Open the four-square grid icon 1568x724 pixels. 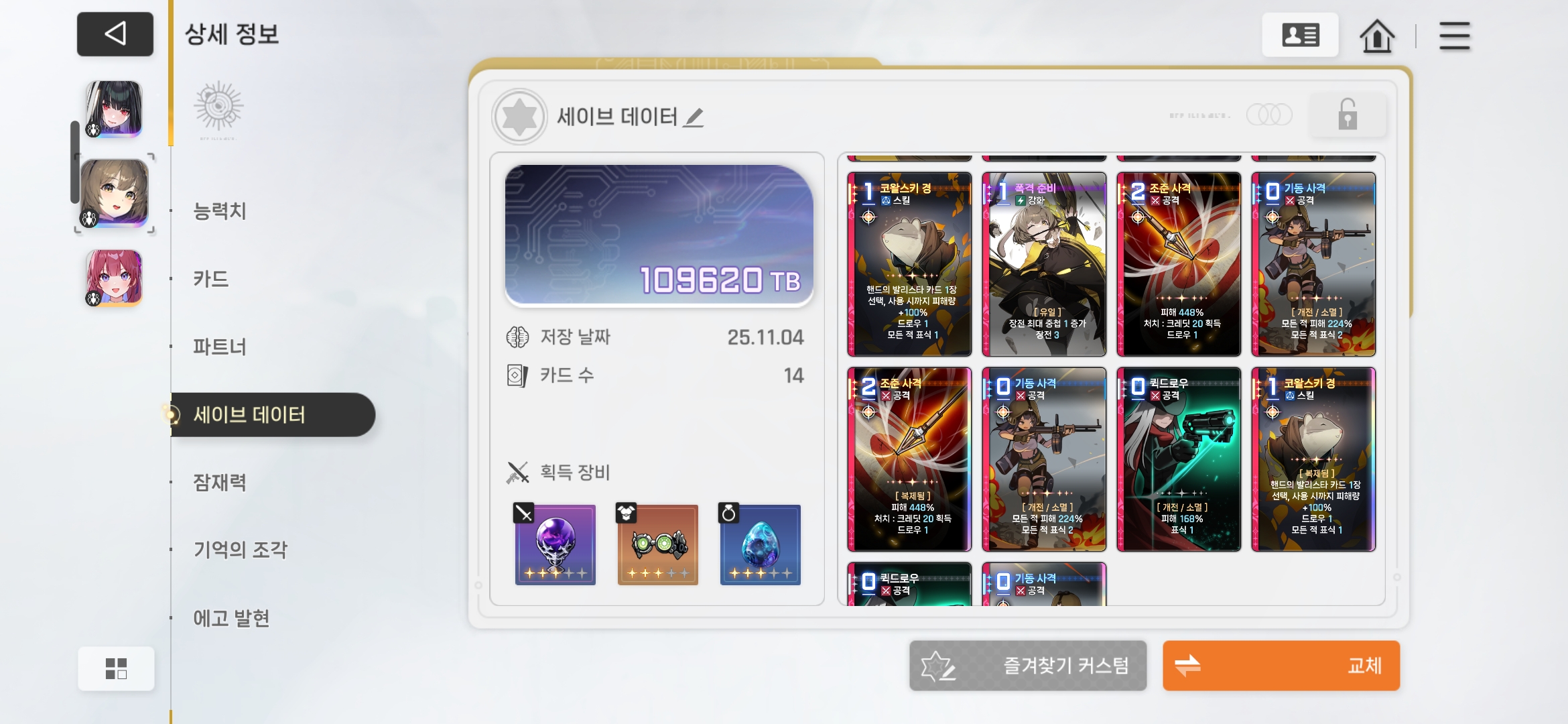tap(116, 668)
